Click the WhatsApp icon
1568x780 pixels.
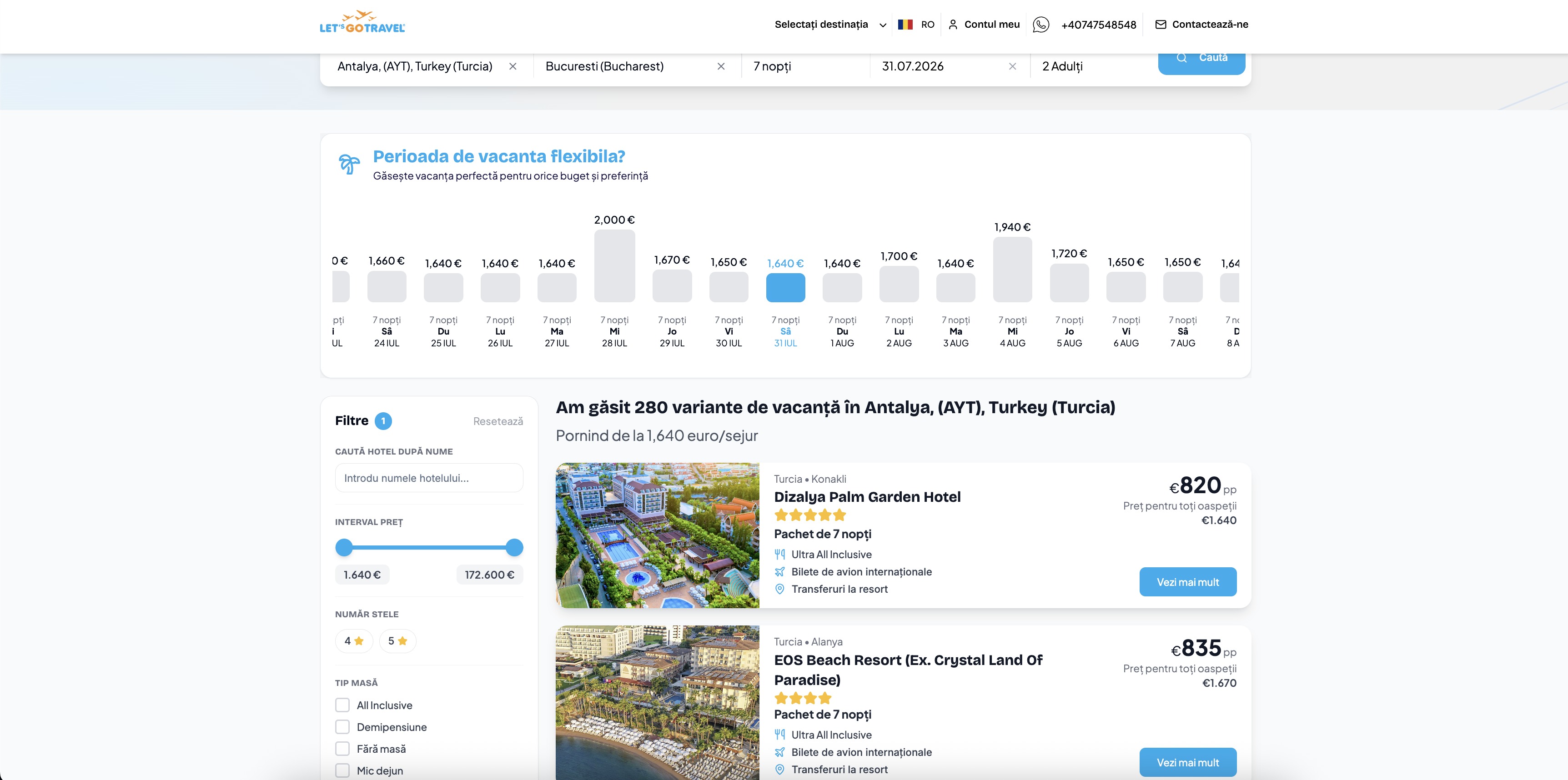point(1041,25)
